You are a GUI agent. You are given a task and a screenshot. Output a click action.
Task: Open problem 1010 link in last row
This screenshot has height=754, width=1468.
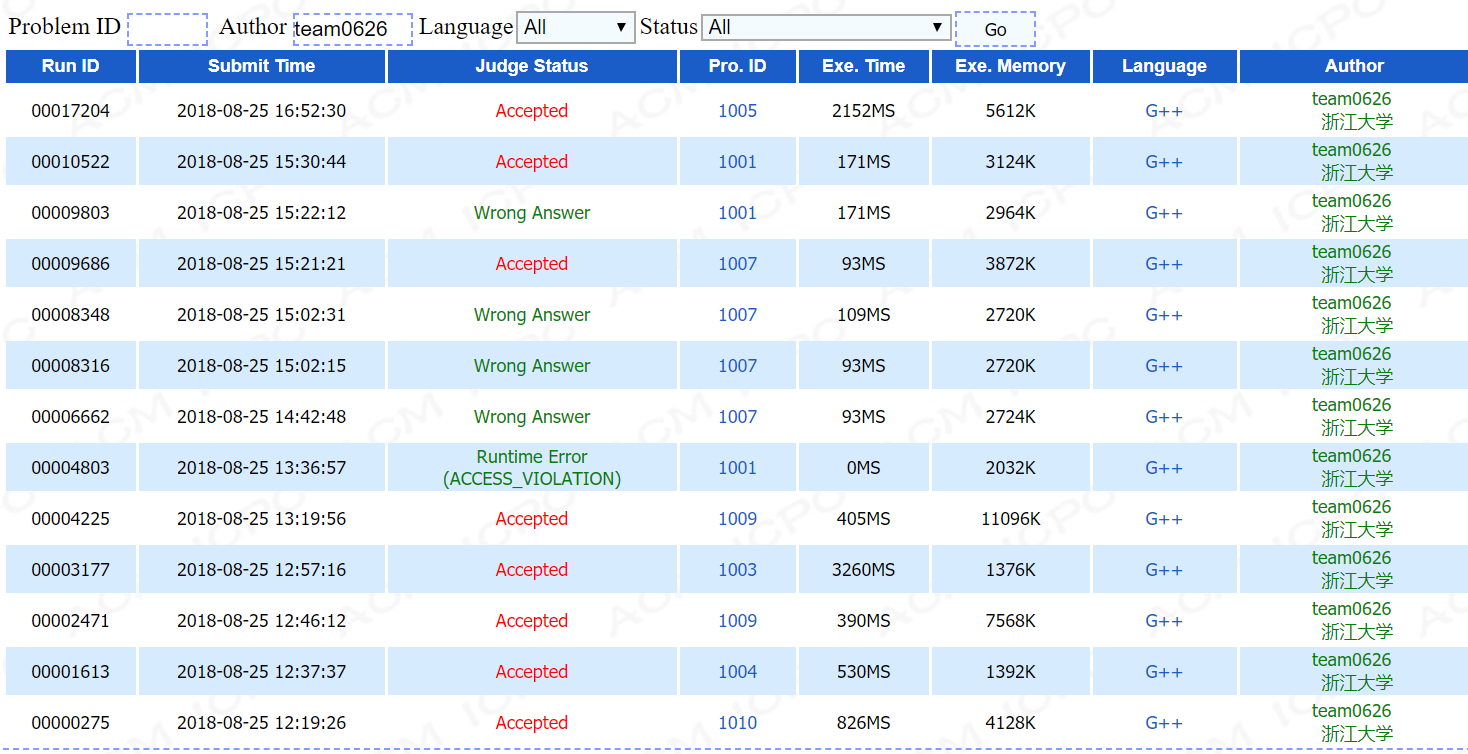pos(737,723)
